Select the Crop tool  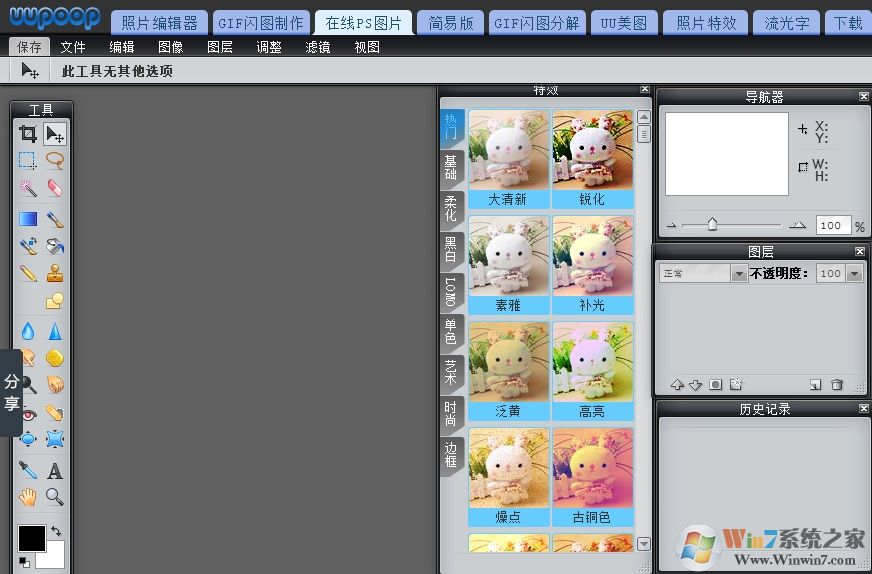(28, 134)
